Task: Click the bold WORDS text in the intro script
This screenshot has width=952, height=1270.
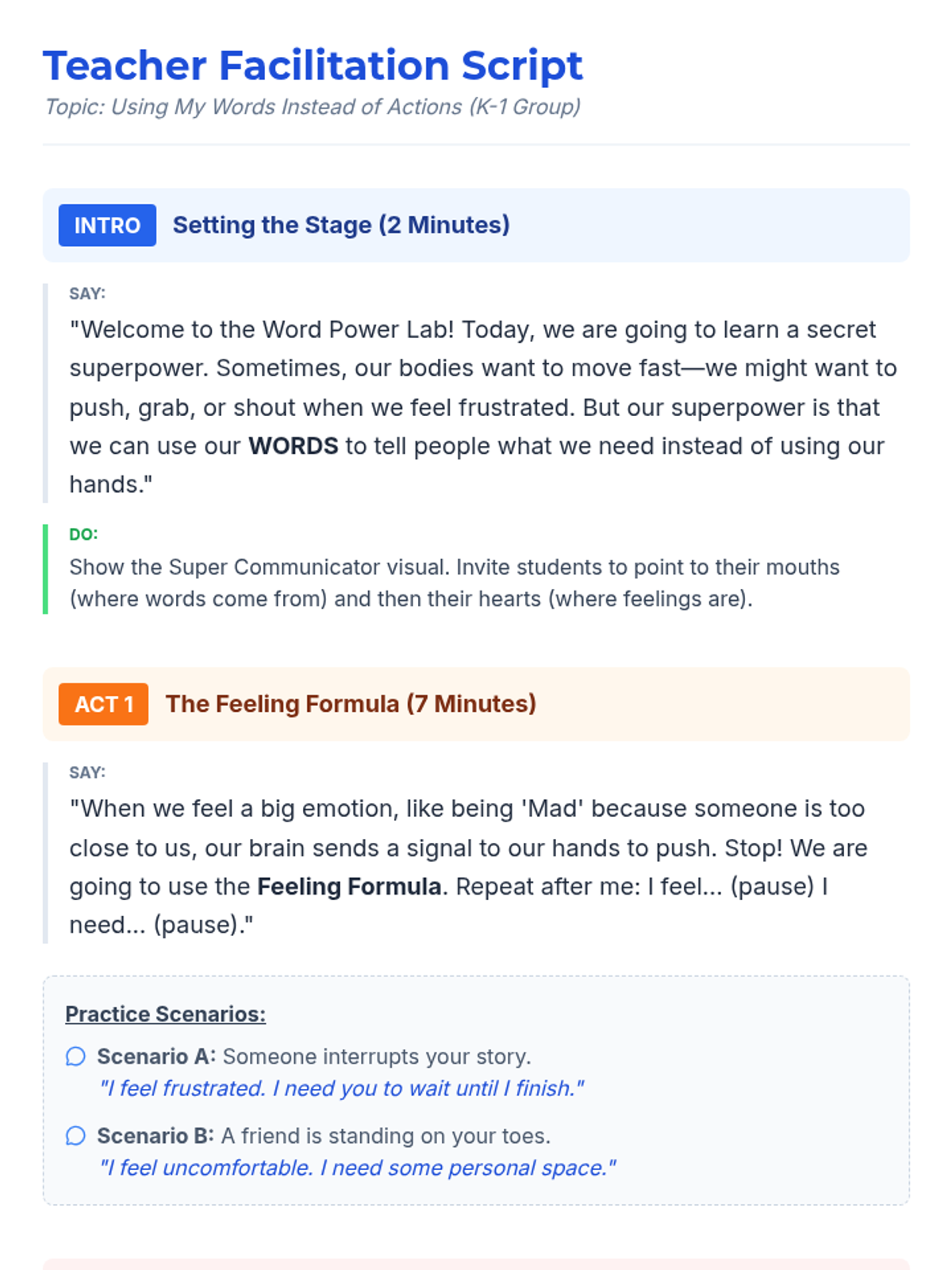Action: [294, 446]
